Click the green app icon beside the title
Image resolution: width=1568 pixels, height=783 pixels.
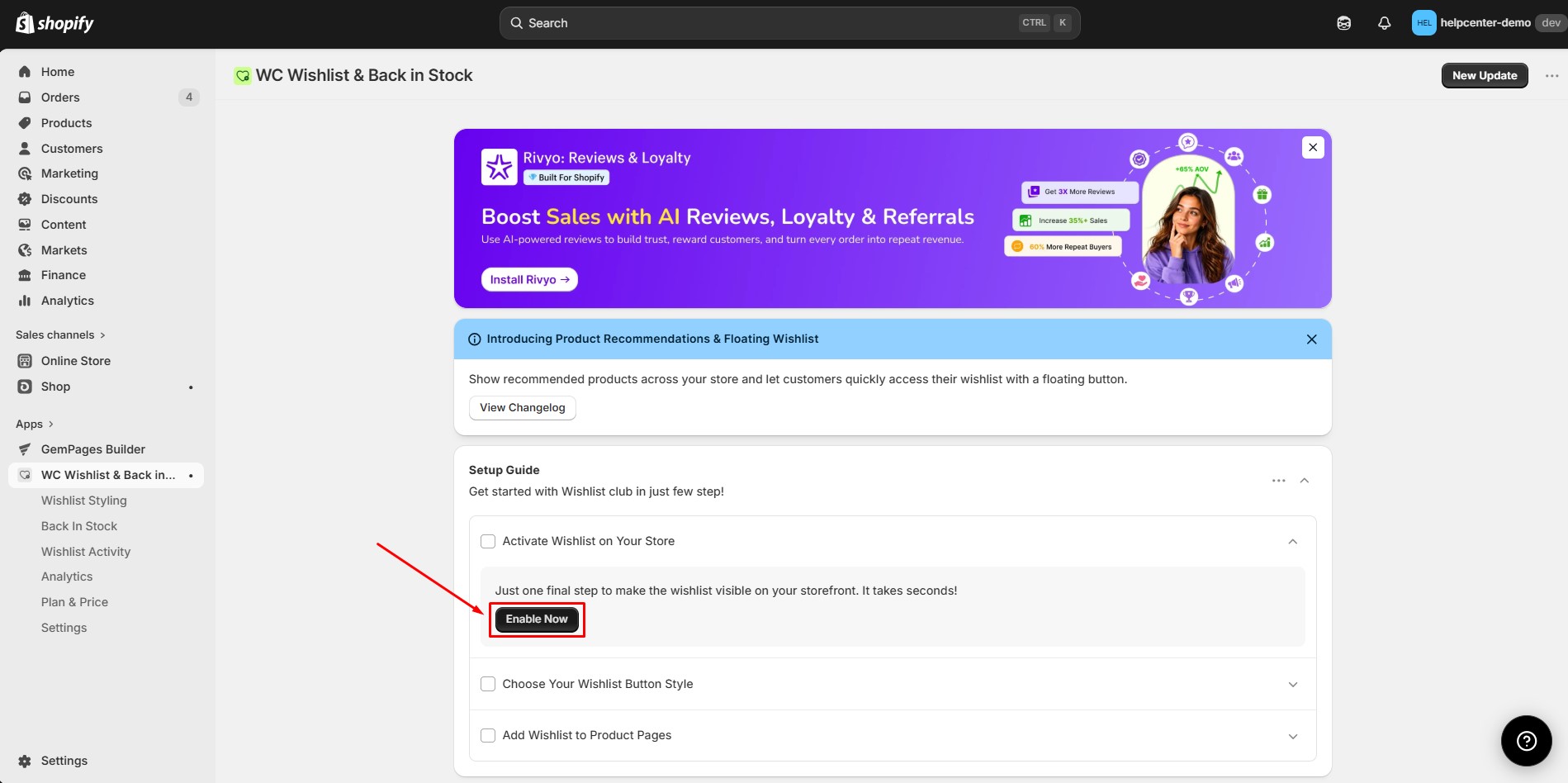(x=243, y=76)
